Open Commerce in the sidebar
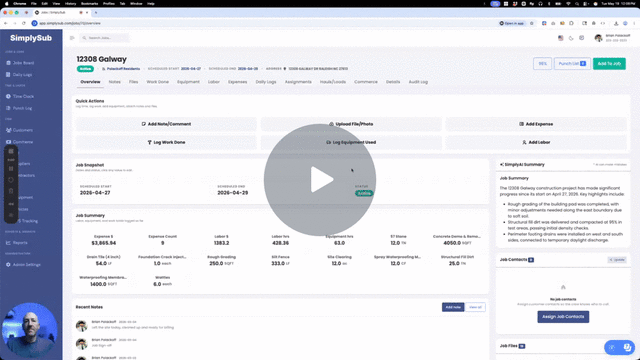 [20, 142]
